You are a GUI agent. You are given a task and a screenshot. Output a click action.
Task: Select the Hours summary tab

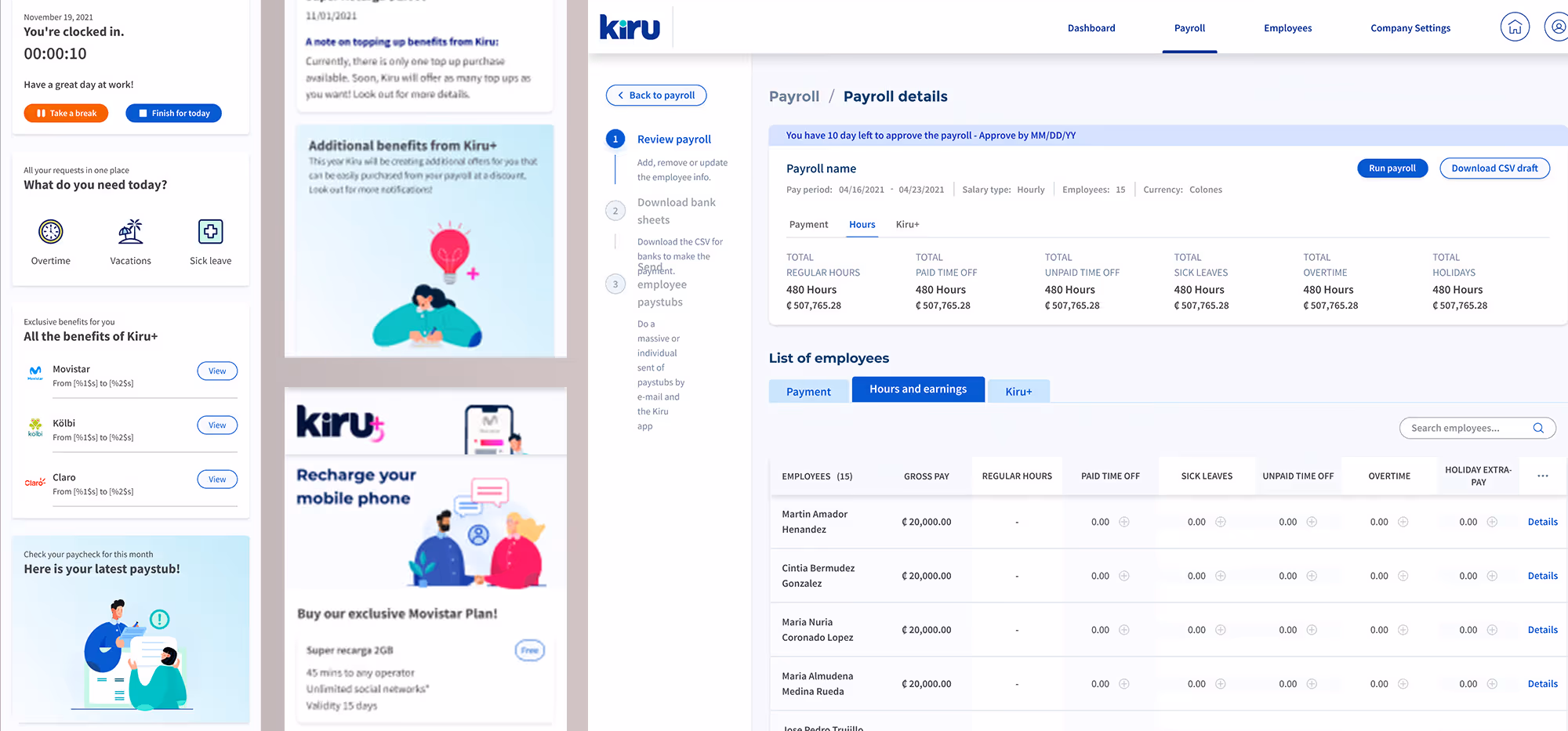tap(862, 224)
